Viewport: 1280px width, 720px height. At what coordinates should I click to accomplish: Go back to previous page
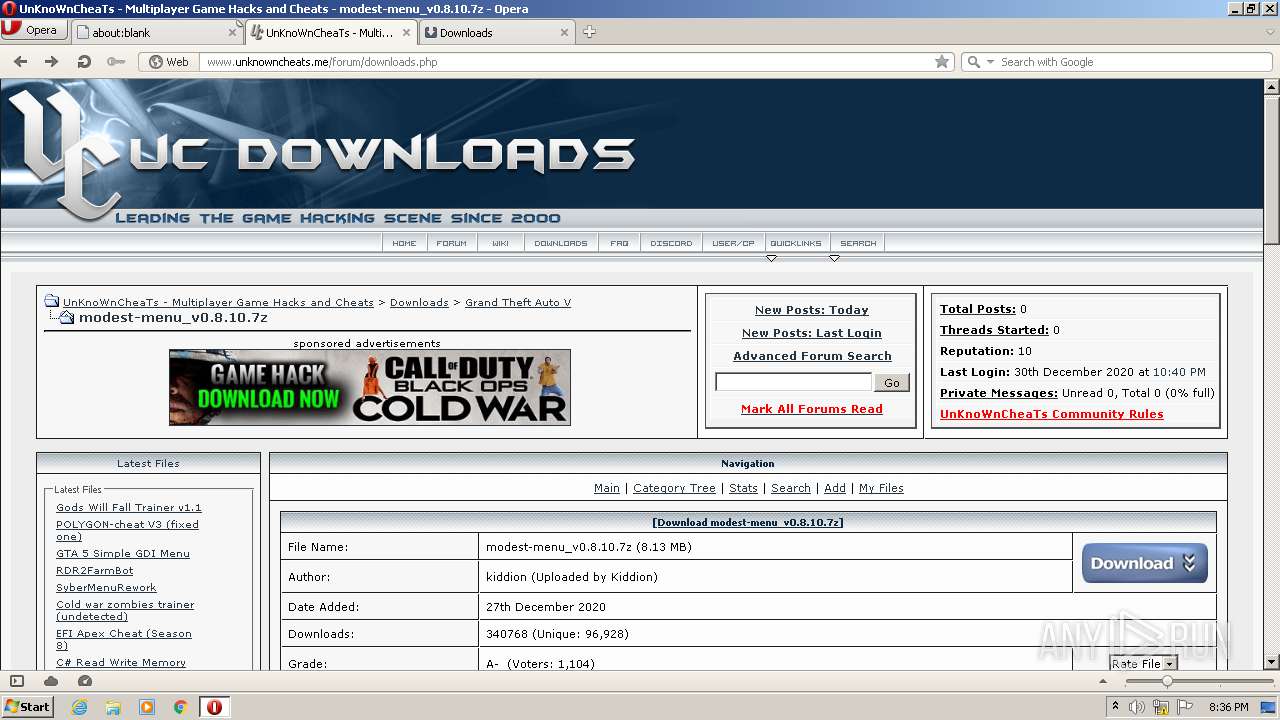click(x=20, y=61)
